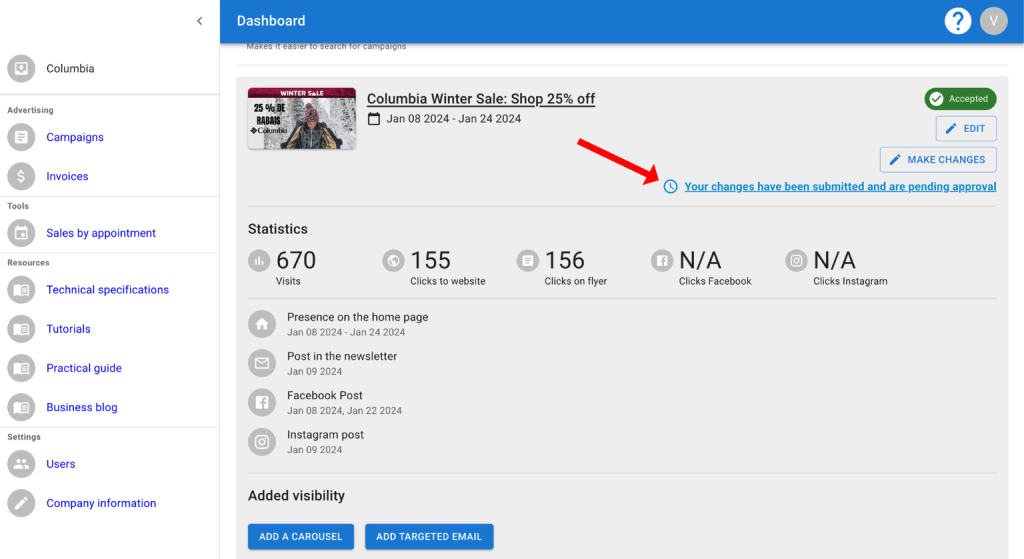Open the user avatar menu
The height and width of the screenshot is (559, 1024).
click(x=993, y=21)
